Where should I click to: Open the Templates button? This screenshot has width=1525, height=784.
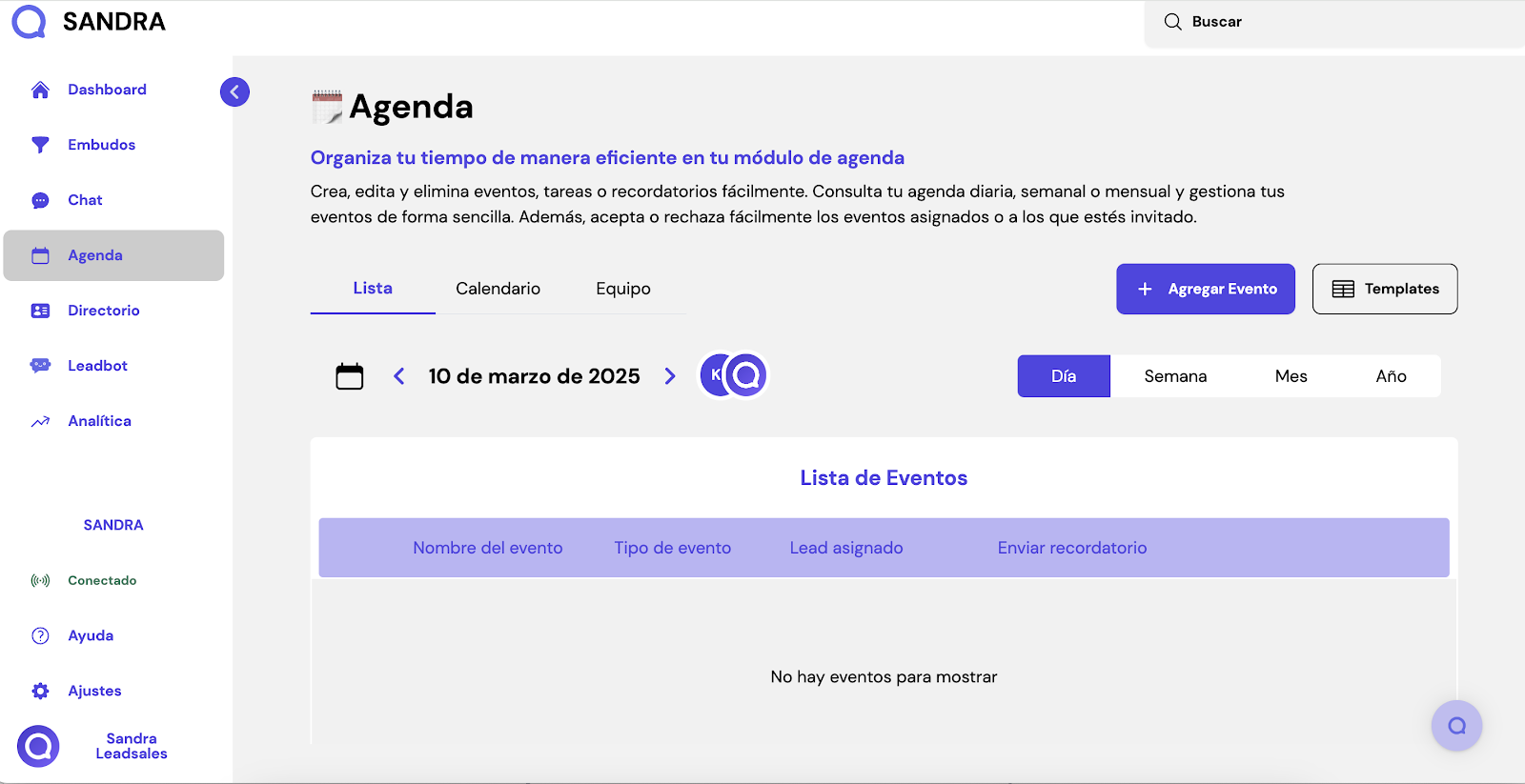1385,289
